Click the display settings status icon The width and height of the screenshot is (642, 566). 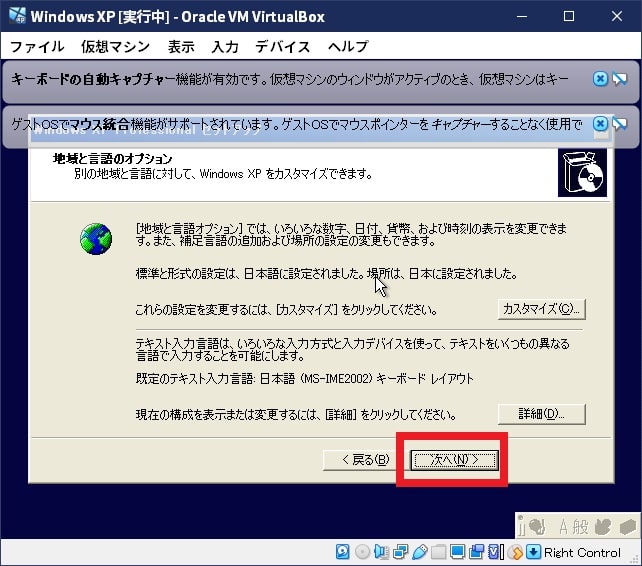[457, 552]
